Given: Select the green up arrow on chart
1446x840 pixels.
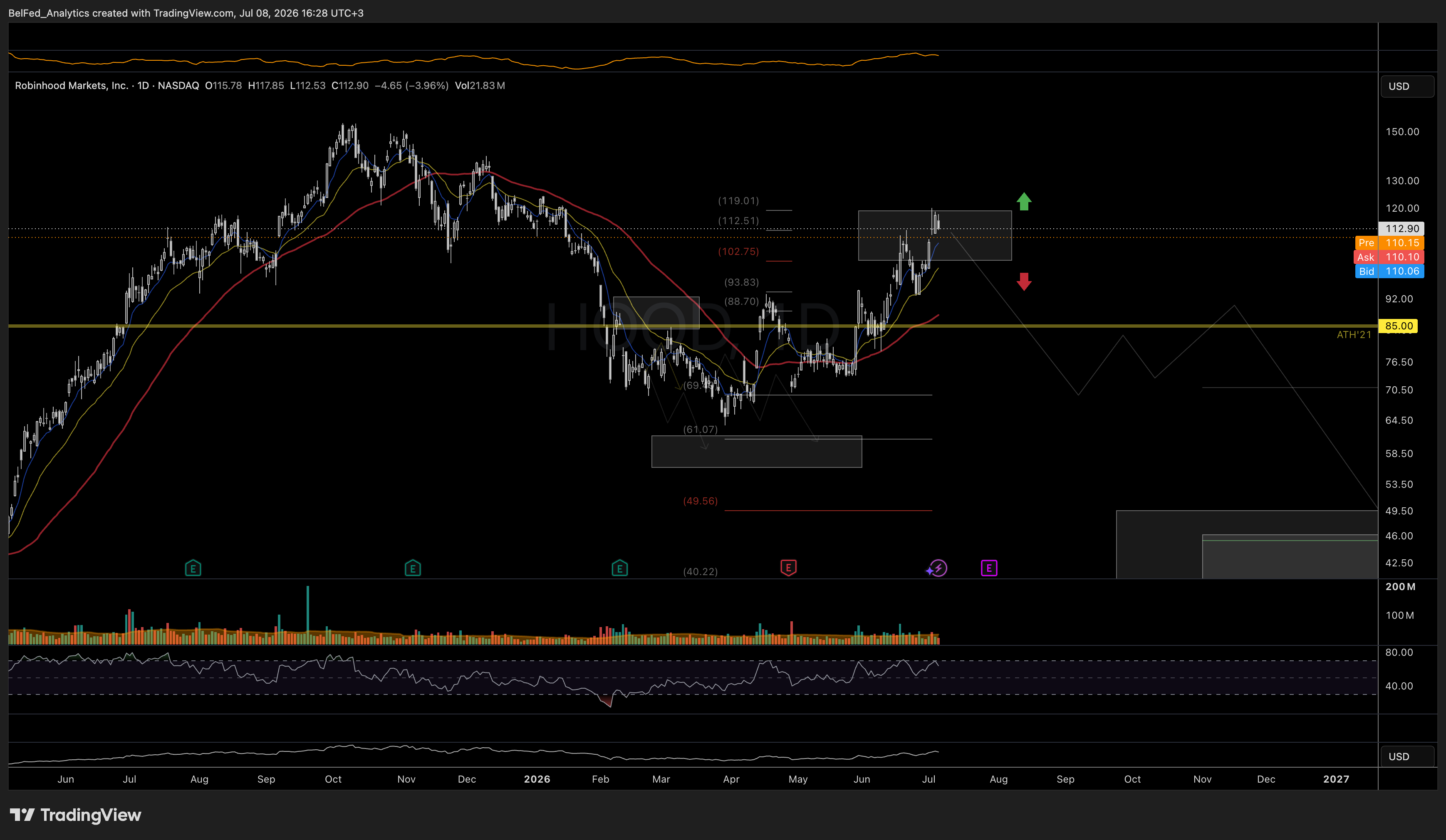Looking at the screenshot, I should pyautogui.click(x=1024, y=201).
